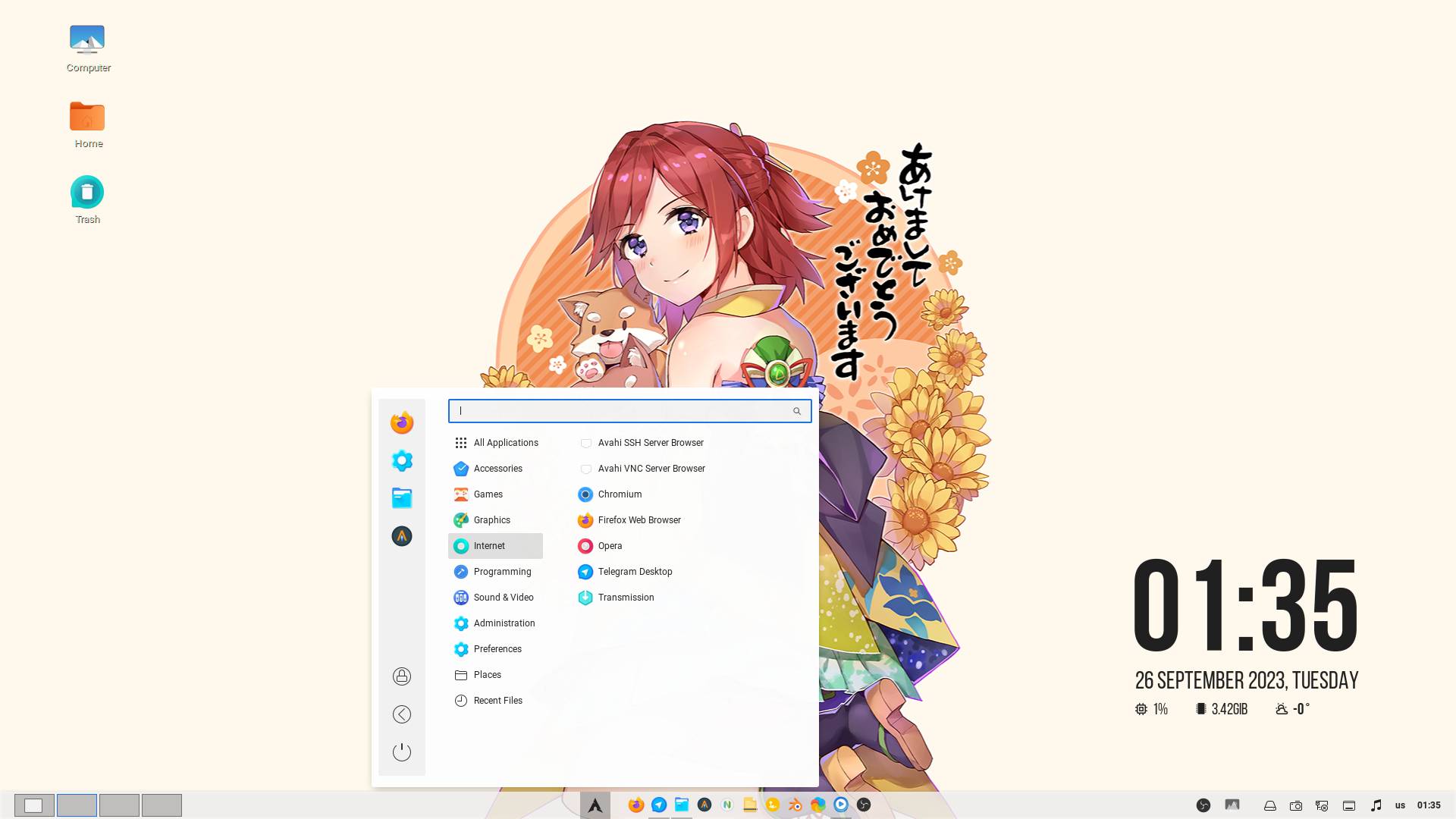The width and height of the screenshot is (1456, 819).
Task: Launch Chromium from the application list
Action: (619, 494)
